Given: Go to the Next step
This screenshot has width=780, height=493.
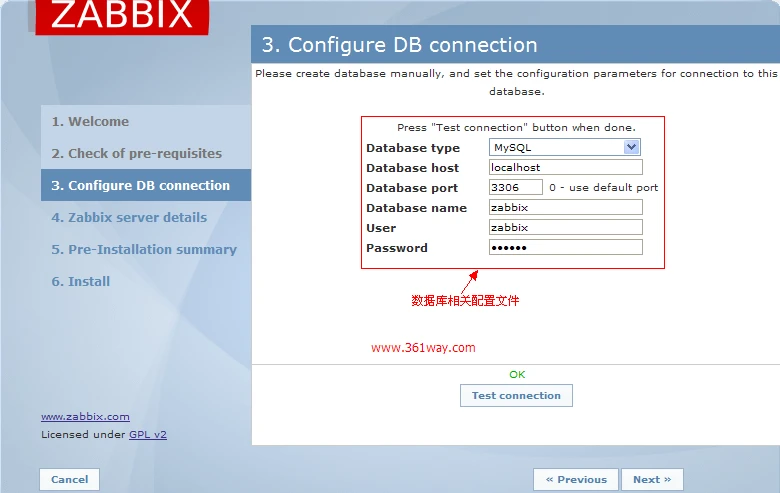Looking at the screenshot, I should tap(652, 480).
